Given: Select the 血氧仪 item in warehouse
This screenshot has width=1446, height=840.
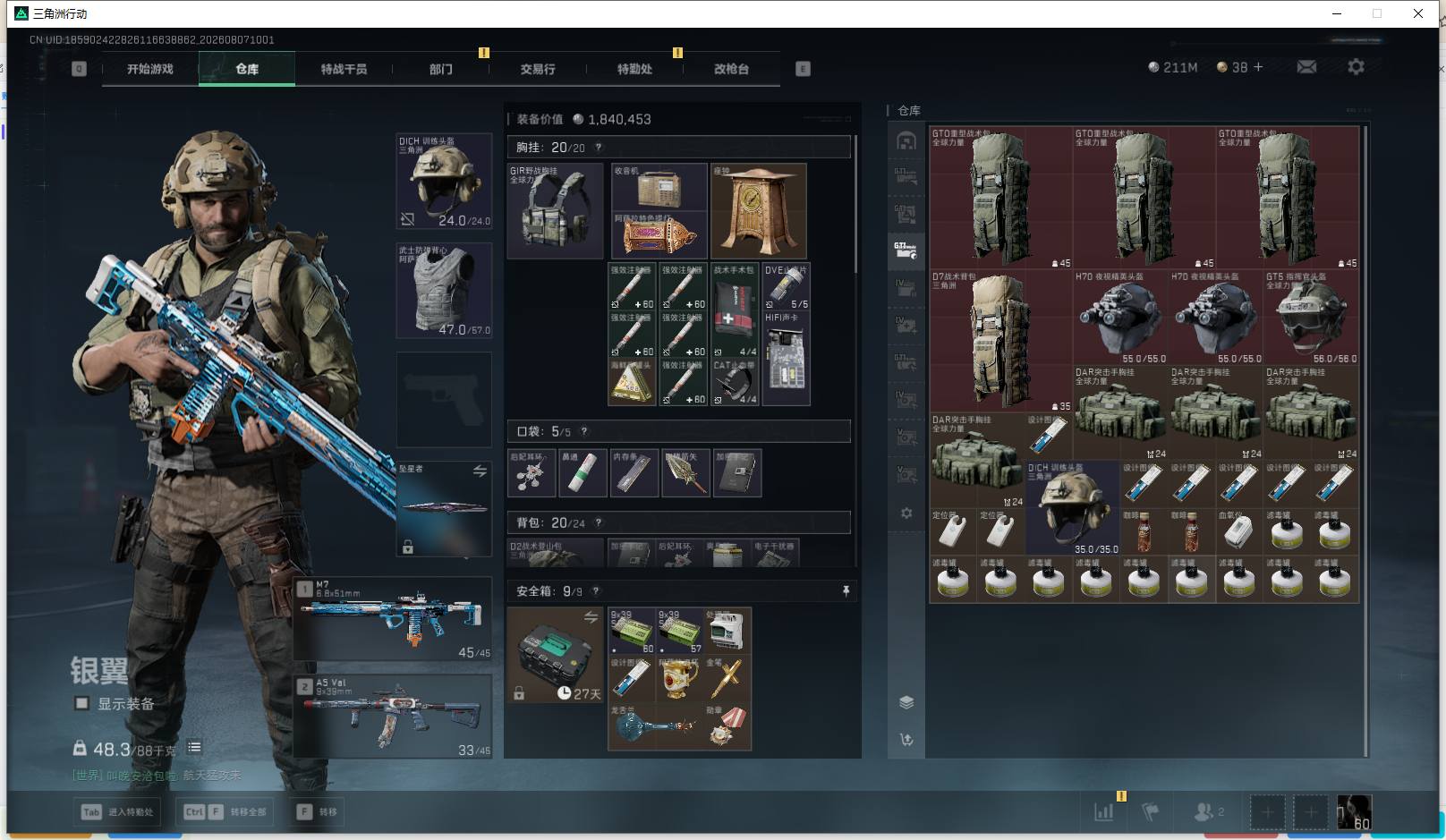Looking at the screenshot, I should coord(1240,531).
